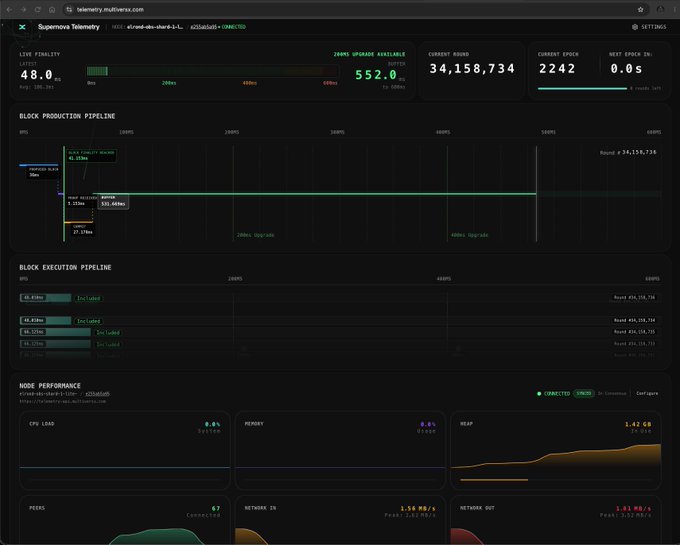
Task: Open the telemetry API URL link
Action: tap(62, 401)
